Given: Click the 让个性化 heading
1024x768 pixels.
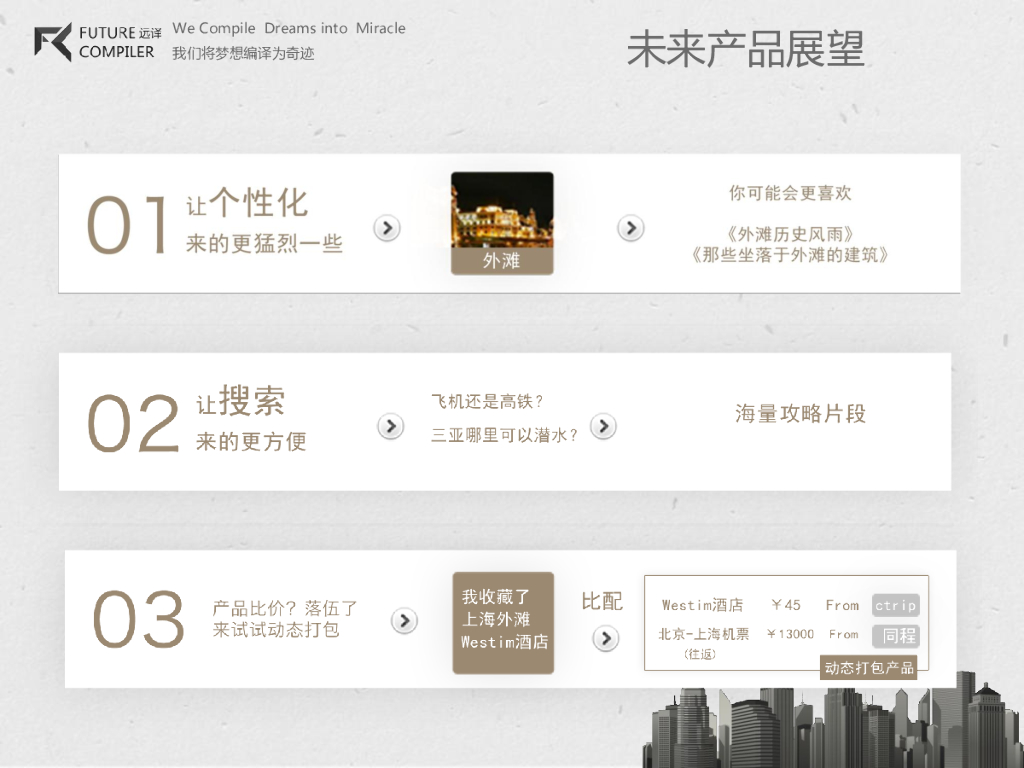Looking at the screenshot, I should click(x=247, y=202).
